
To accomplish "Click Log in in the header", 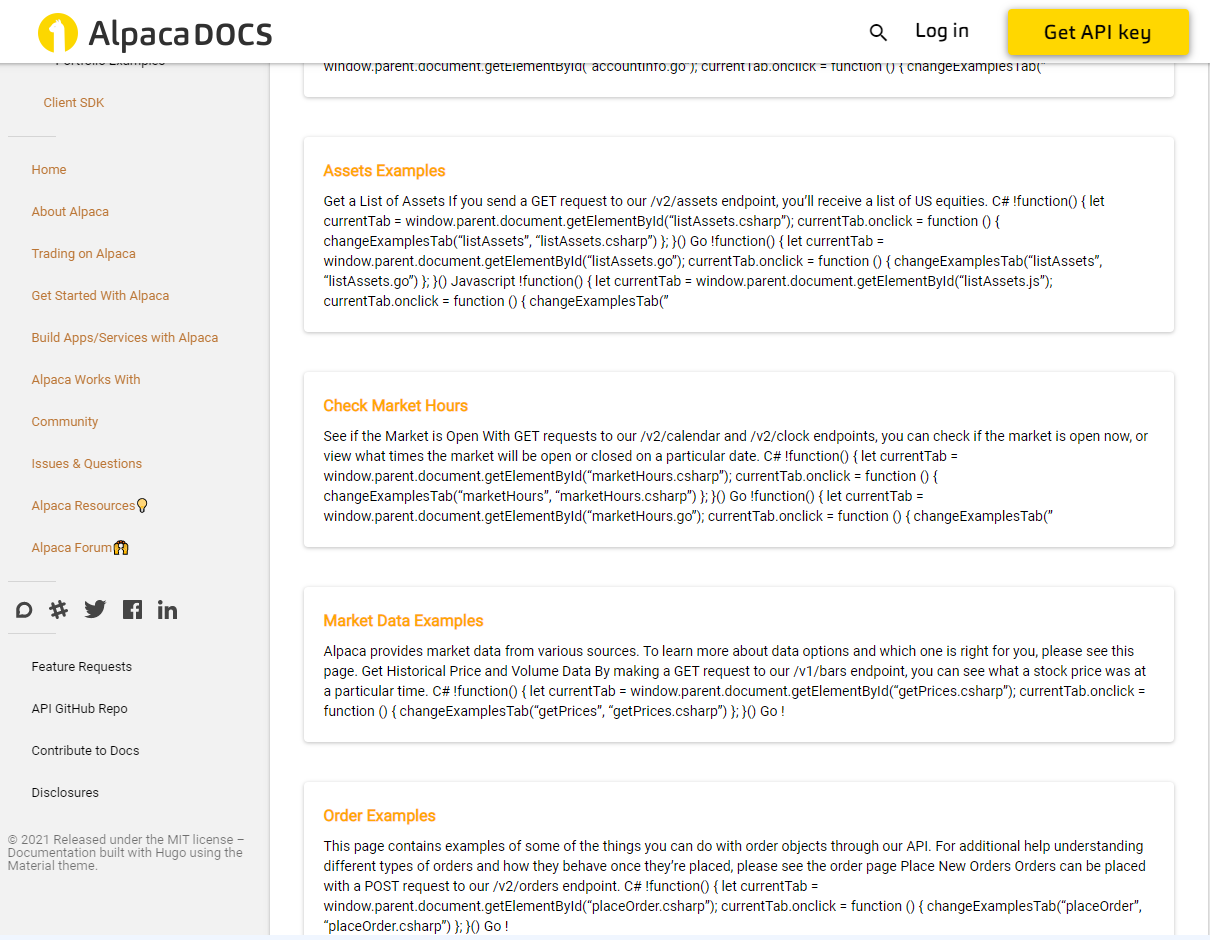I will [941, 31].
